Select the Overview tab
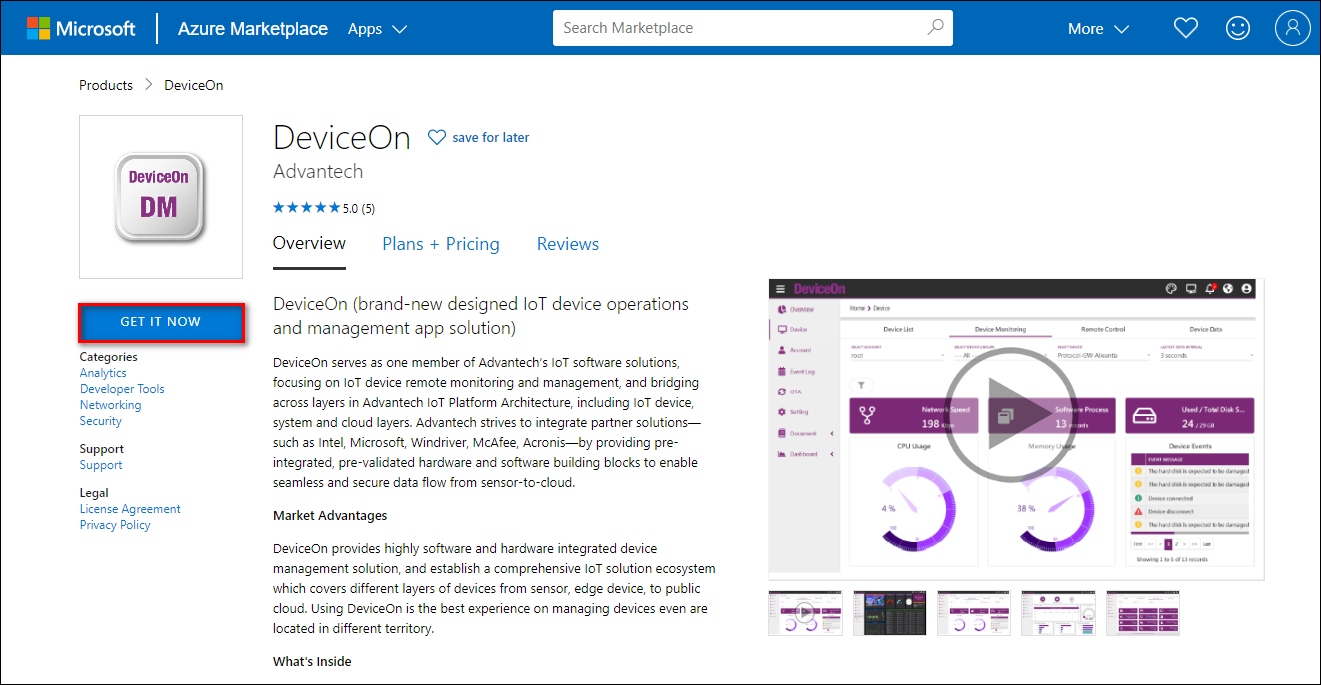The height and width of the screenshot is (685, 1321). [309, 243]
